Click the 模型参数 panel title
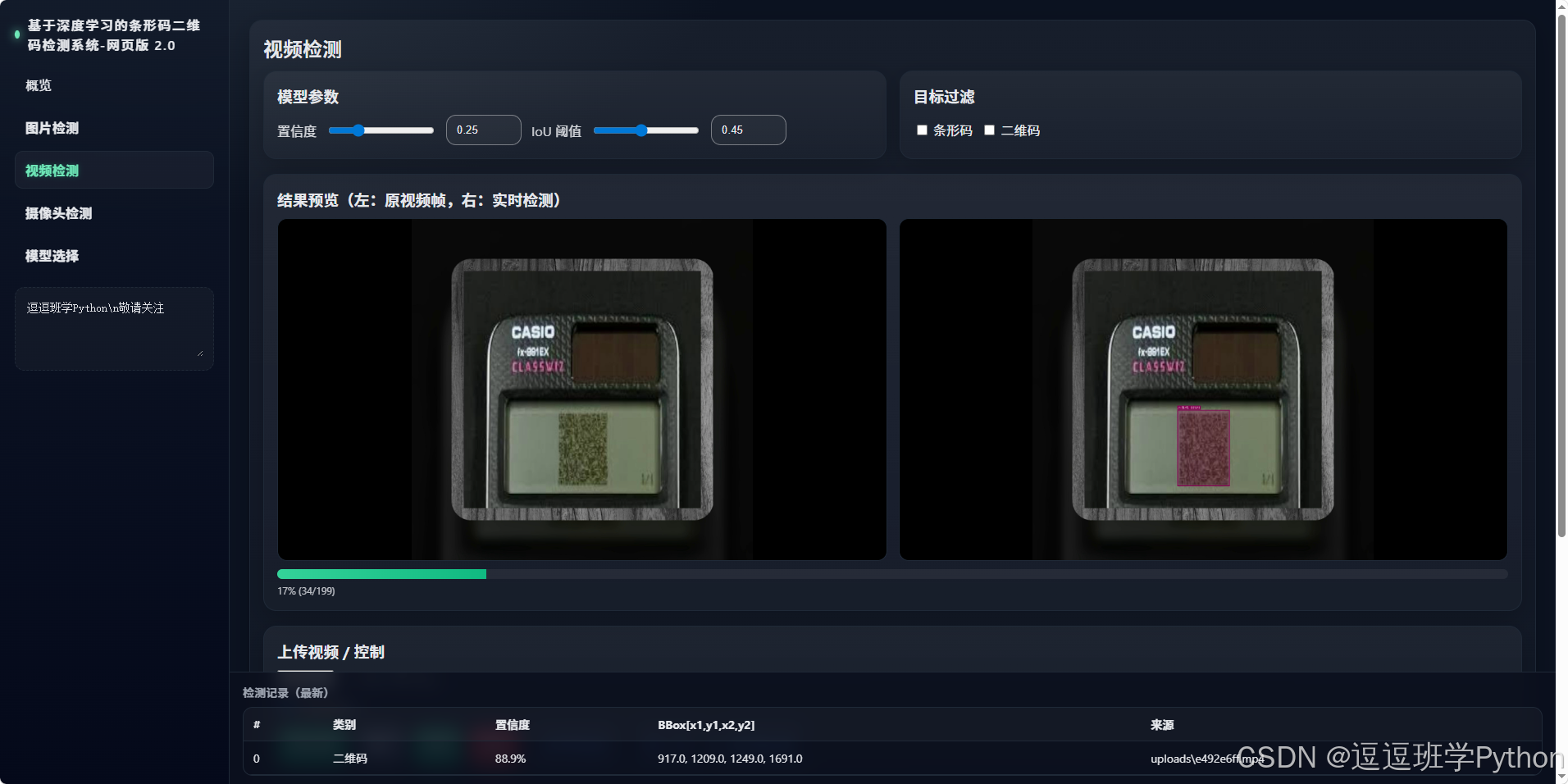 pos(308,97)
